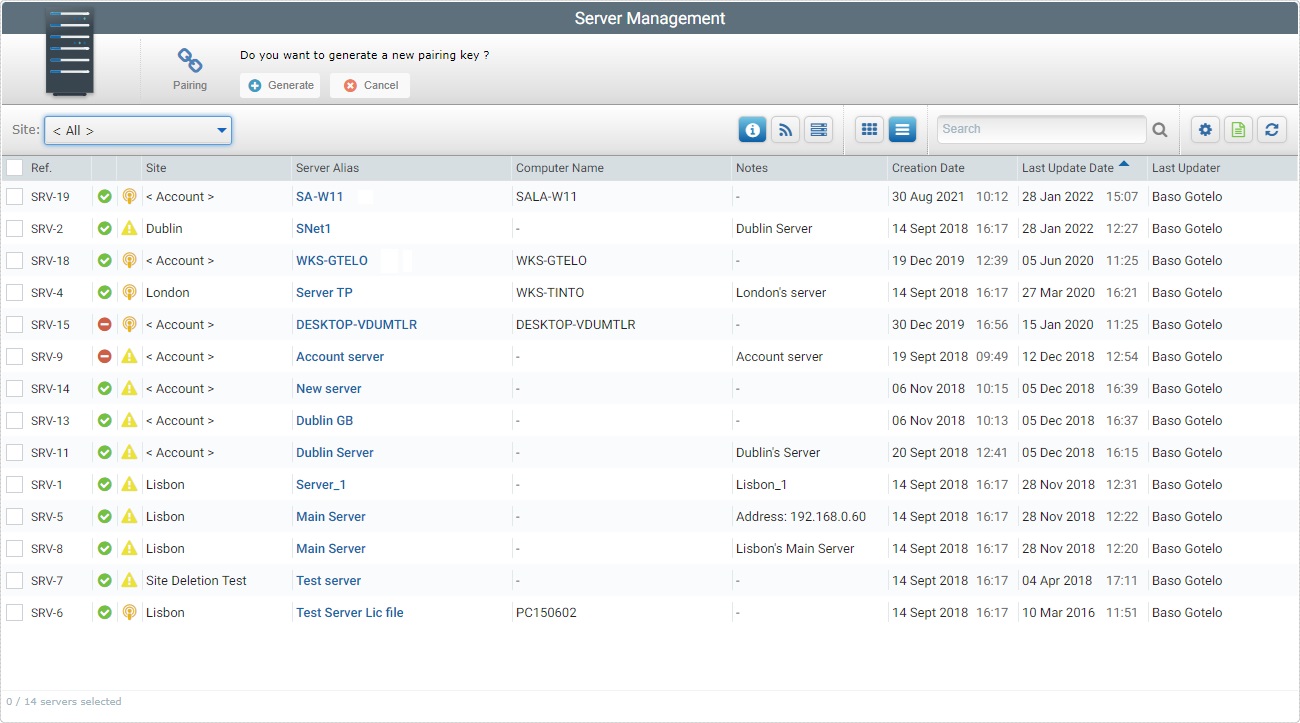Click Generate to create a pairing key
This screenshot has width=1300, height=723.
coord(279,85)
